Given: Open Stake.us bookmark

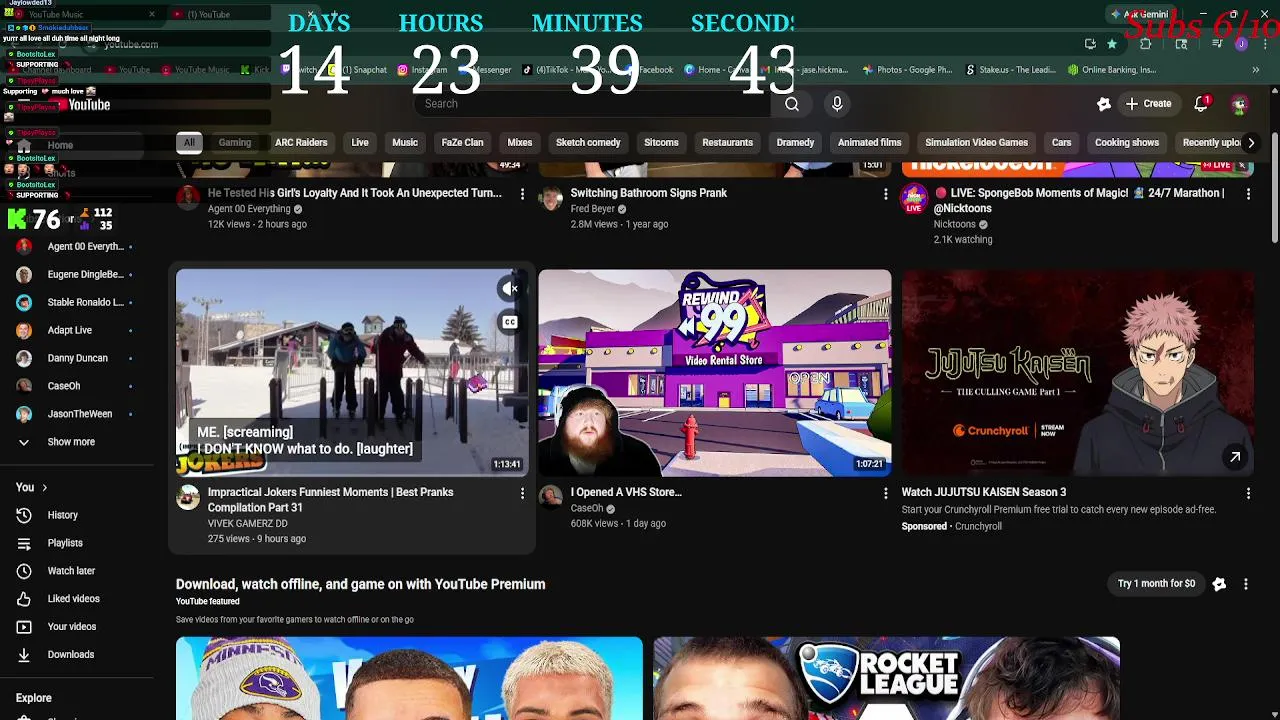Looking at the screenshot, I should (x=1010, y=70).
